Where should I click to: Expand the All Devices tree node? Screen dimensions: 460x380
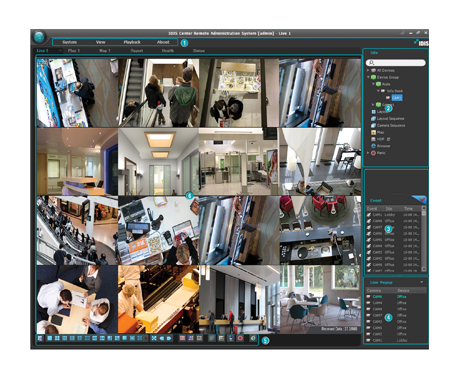click(368, 70)
